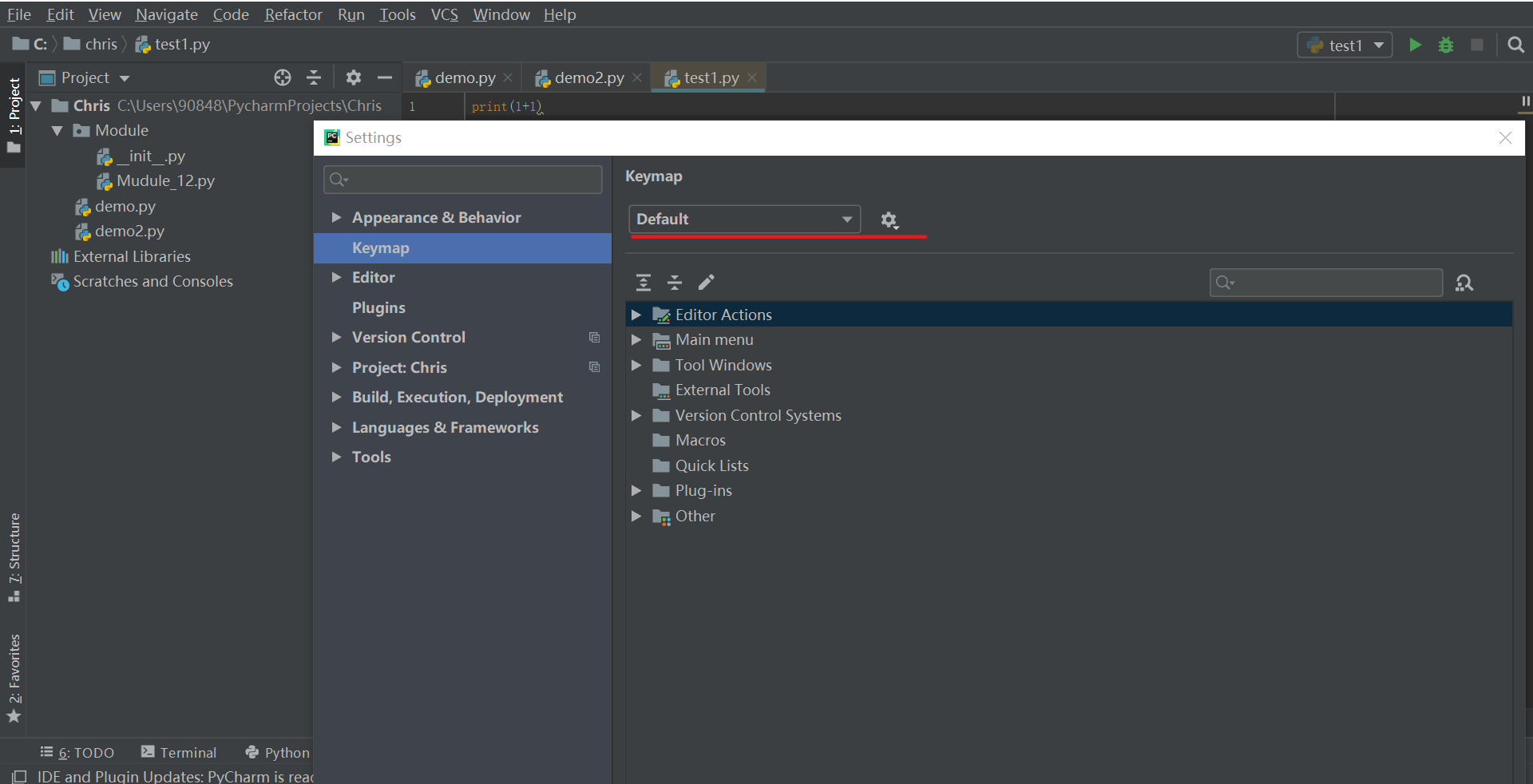Expand Version Control Systems keymap group
1533x784 pixels.
click(x=636, y=415)
